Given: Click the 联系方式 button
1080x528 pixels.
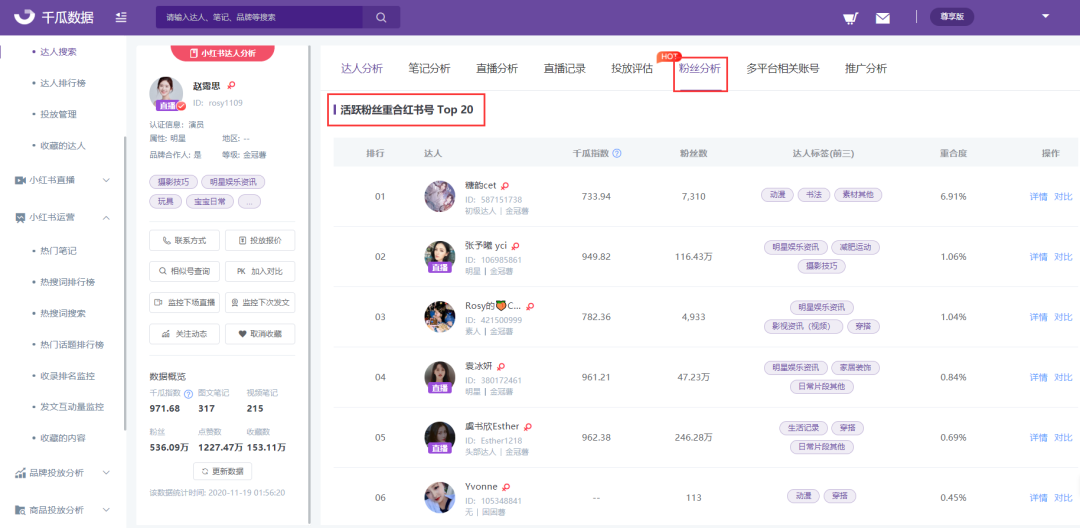Looking at the screenshot, I should (184, 241).
